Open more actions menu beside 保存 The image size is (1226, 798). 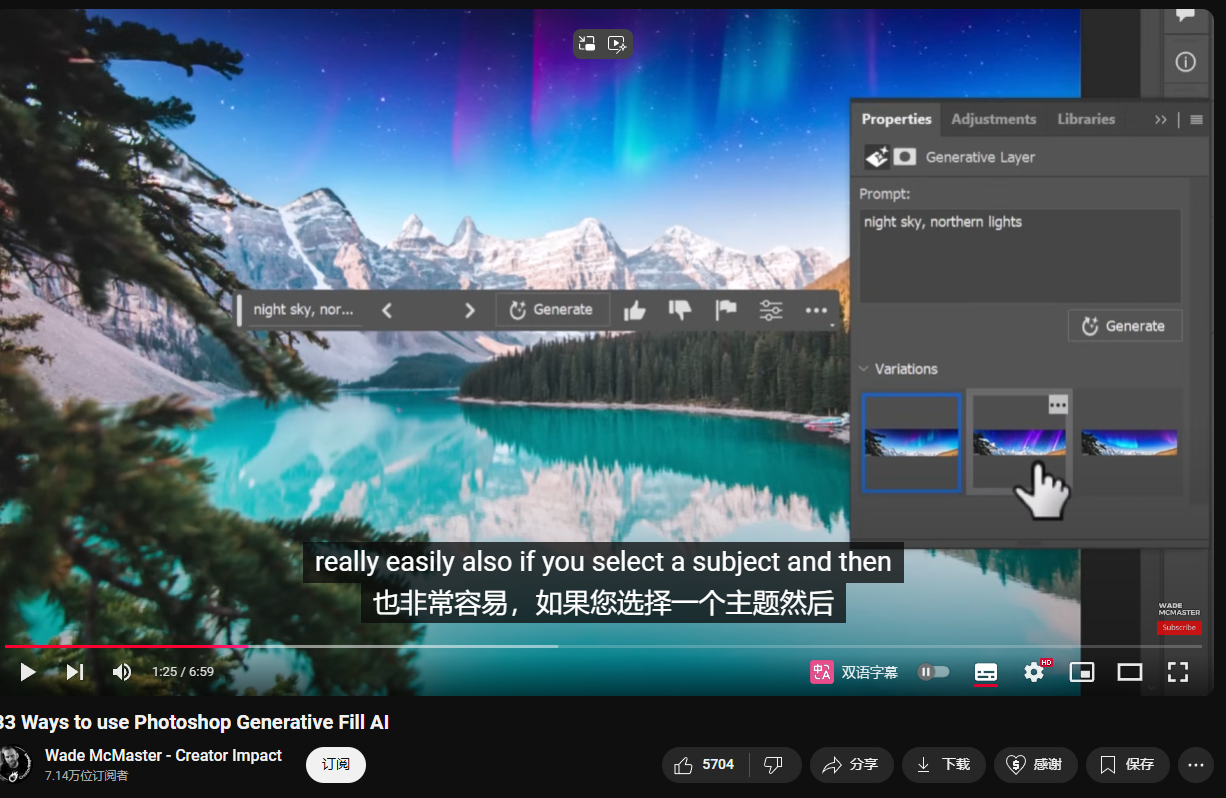point(1195,765)
